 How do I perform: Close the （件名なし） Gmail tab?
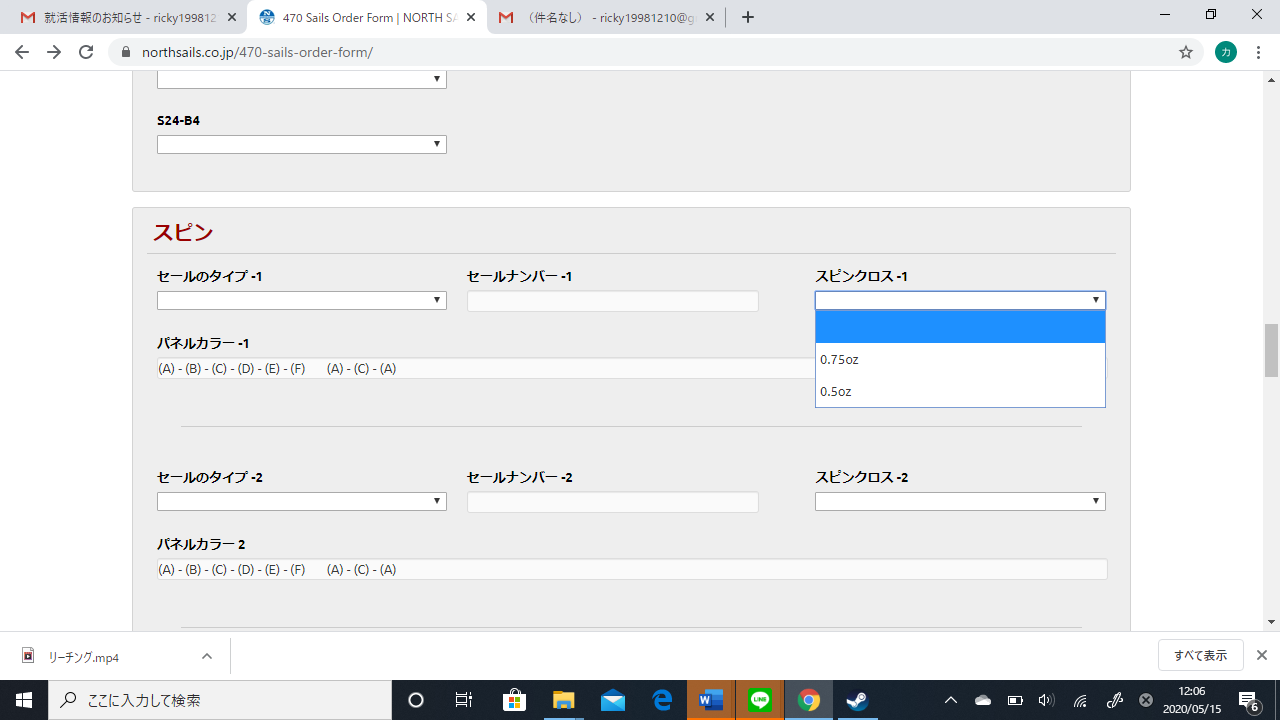coord(710,18)
